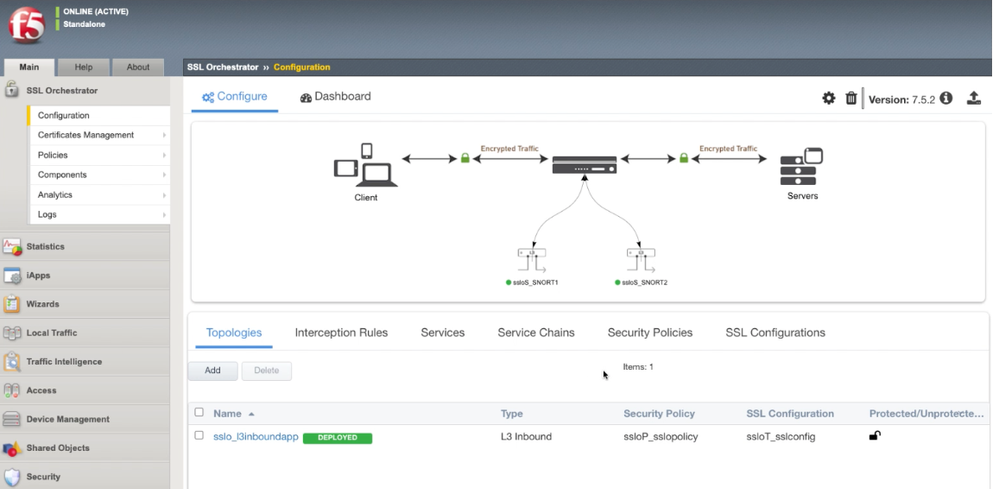This screenshot has height=489, width=999.
Task: Click the ssloS_SNORT2 service icon
Action: [641, 259]
